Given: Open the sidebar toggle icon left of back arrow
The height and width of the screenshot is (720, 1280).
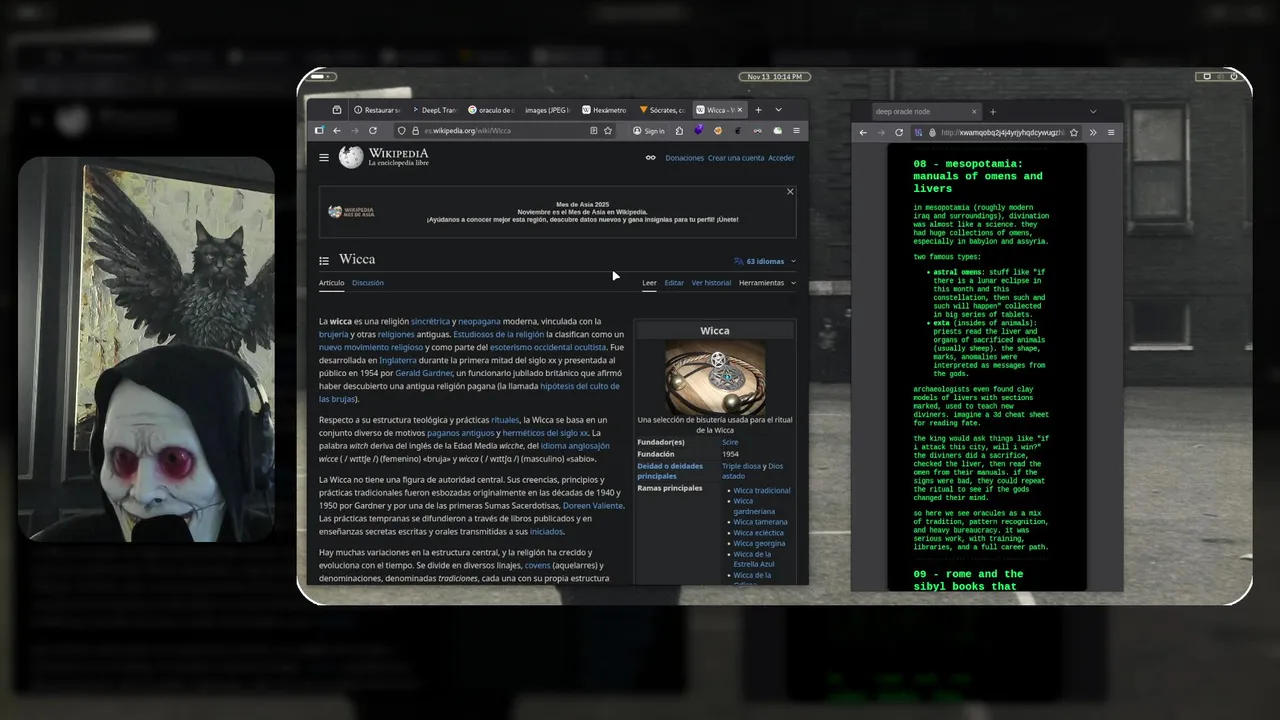Looking at the screenshot, I should pos(319,131).
